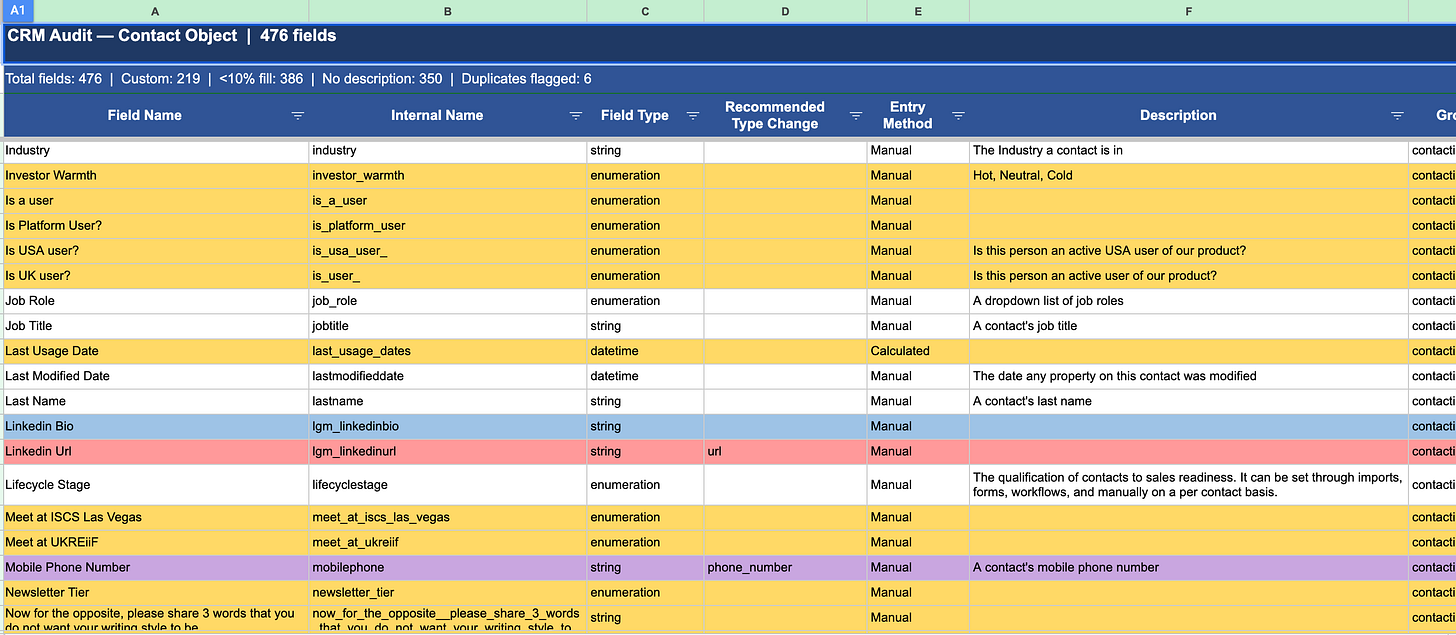Open the Entry Method column filter icon

point(958,116)
